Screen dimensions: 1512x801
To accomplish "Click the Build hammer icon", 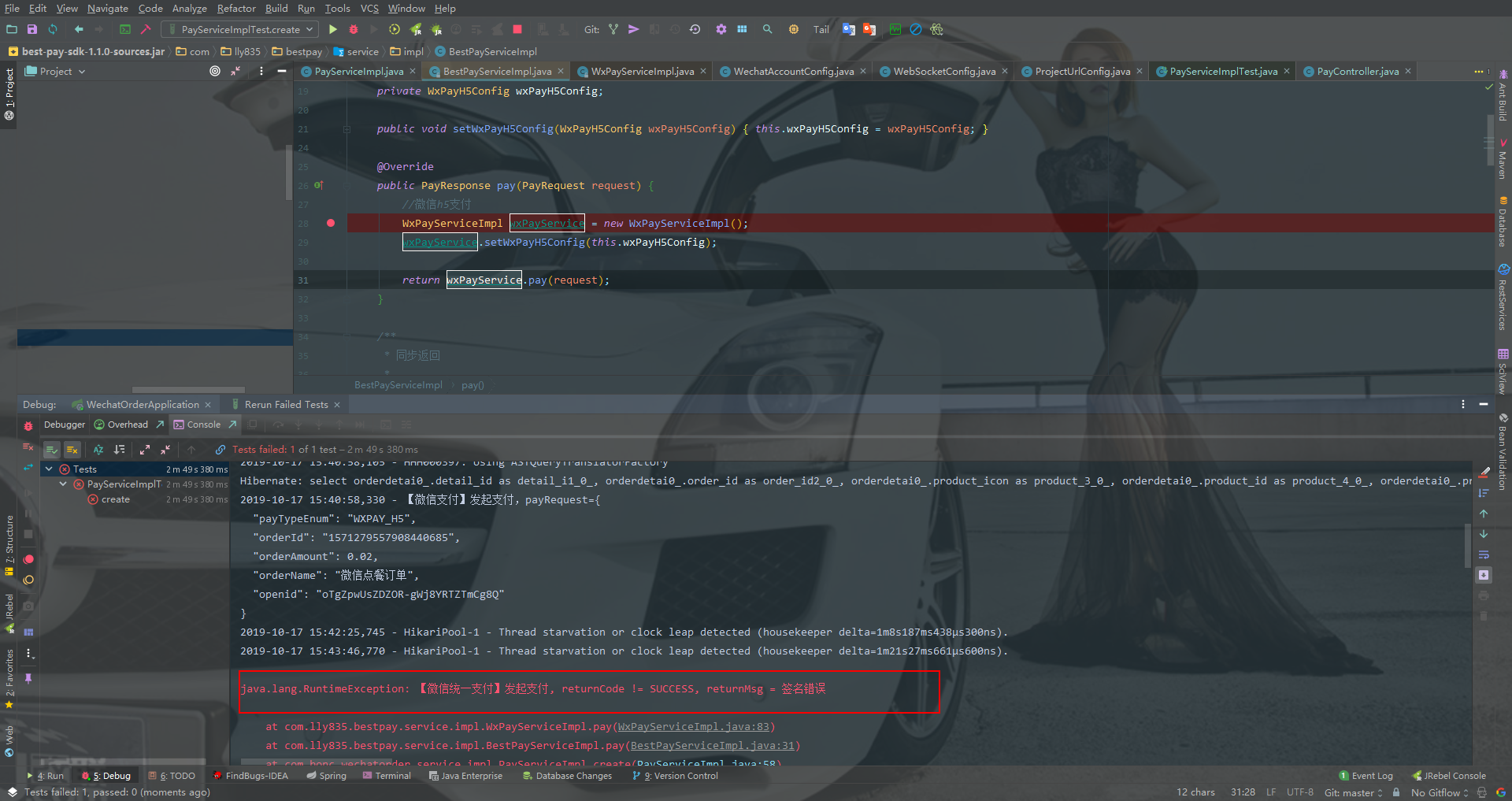I will 146,29.
